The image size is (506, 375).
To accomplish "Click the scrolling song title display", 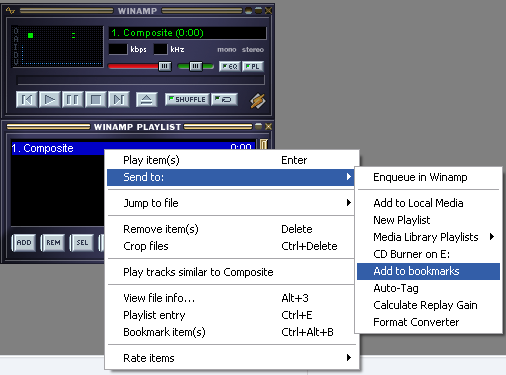I will [188, 33].
